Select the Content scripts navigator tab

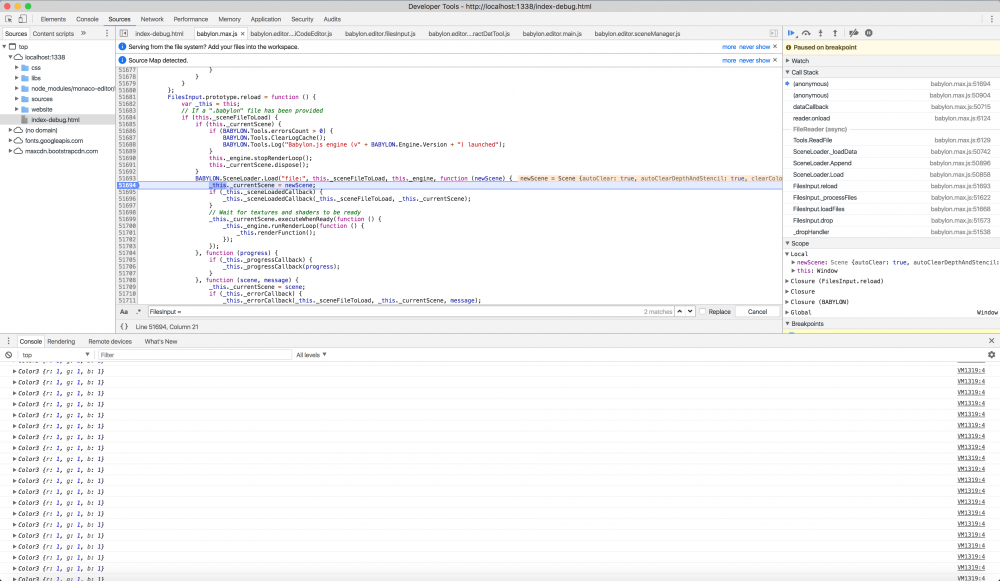click(x=53, y=34)
